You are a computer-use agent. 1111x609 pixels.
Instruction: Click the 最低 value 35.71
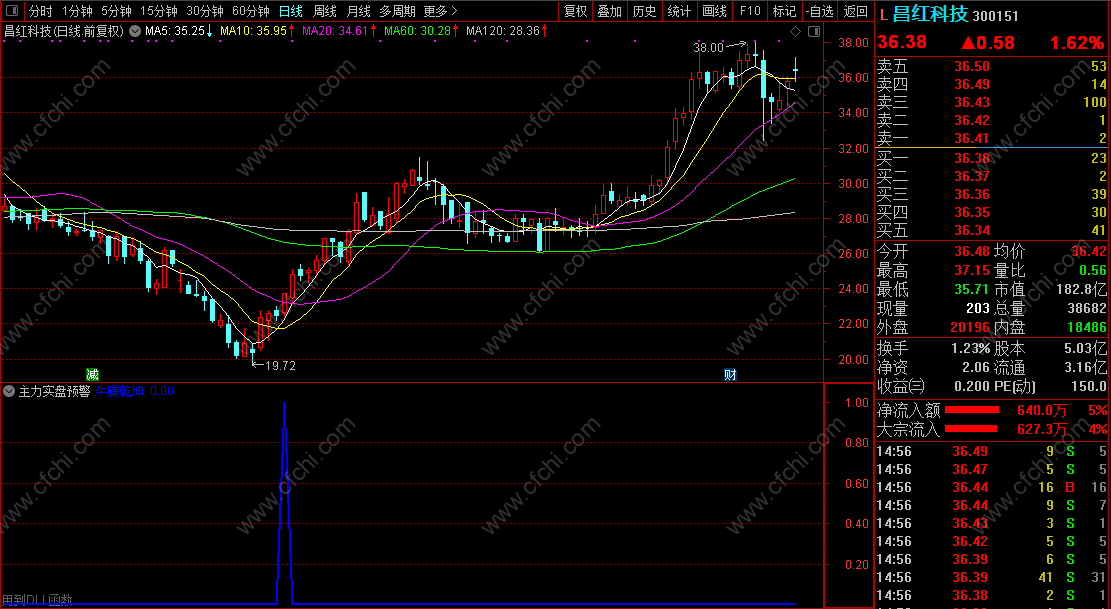click(971, 290)
